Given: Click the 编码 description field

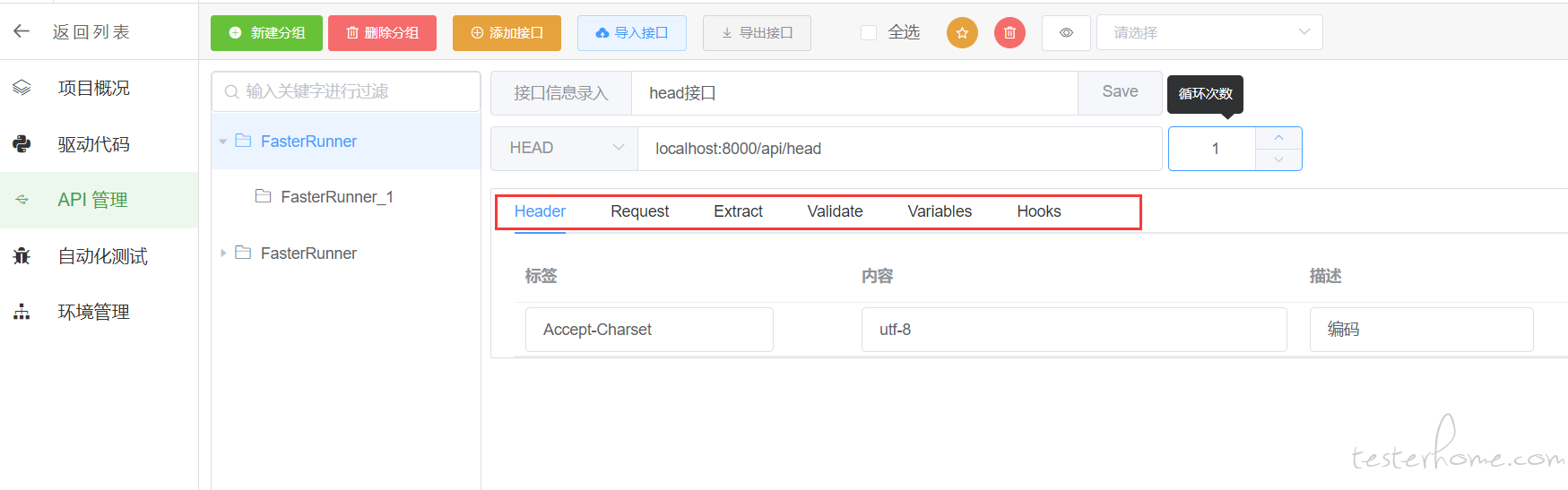Looking at the screenshot, I should tap(1421, 330).
